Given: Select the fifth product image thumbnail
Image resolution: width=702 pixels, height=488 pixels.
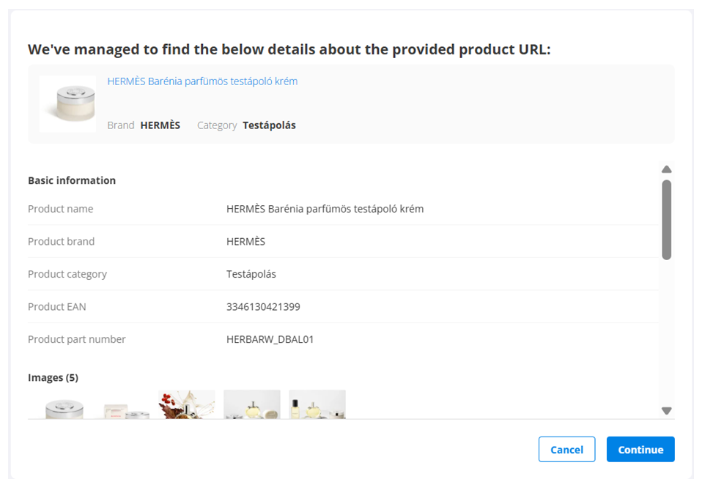Looking at the screenshot, I should [317, 405].
